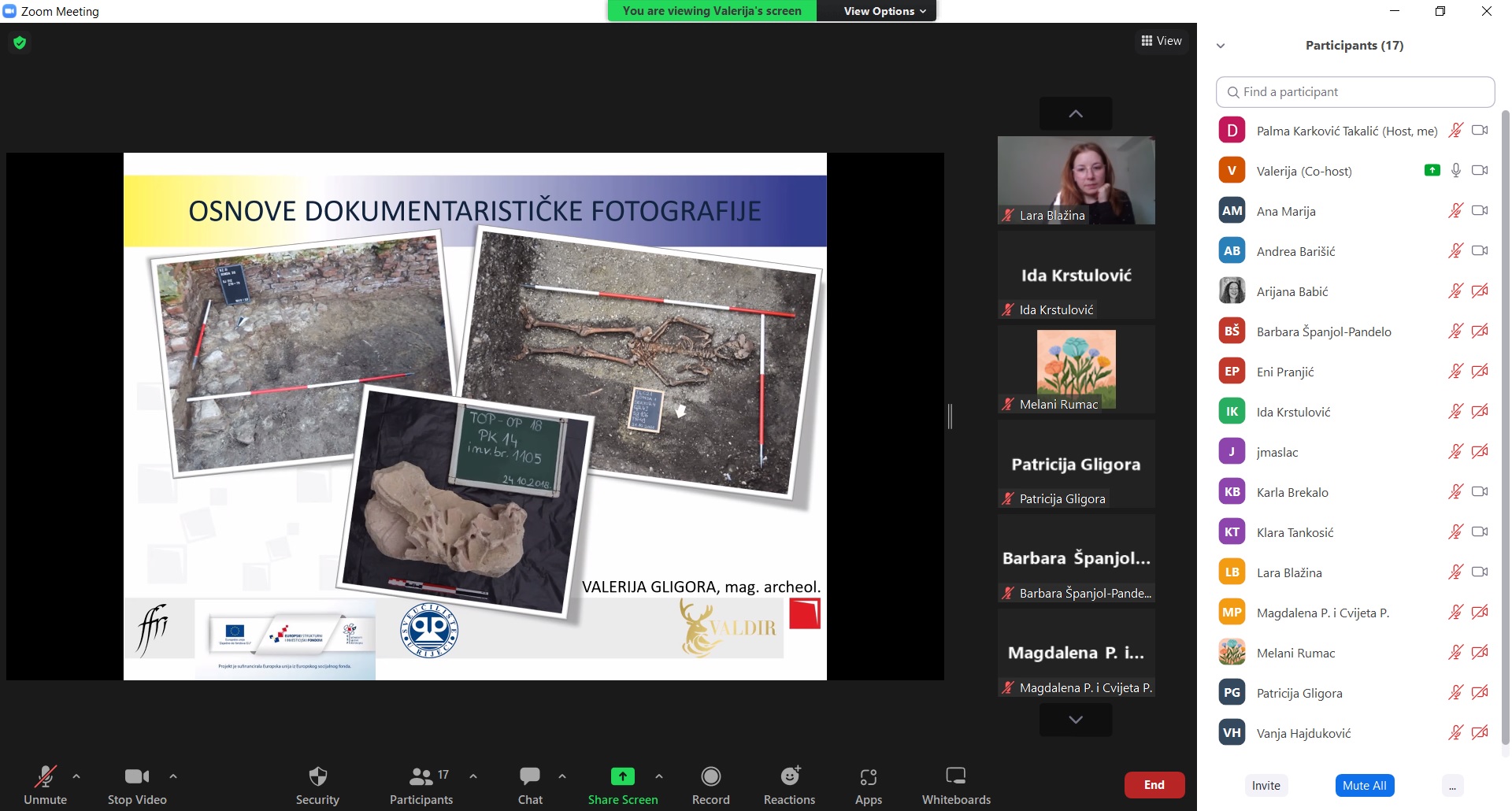Open the Chat panel
1512x811 pixels.
(x=530, y=785)
